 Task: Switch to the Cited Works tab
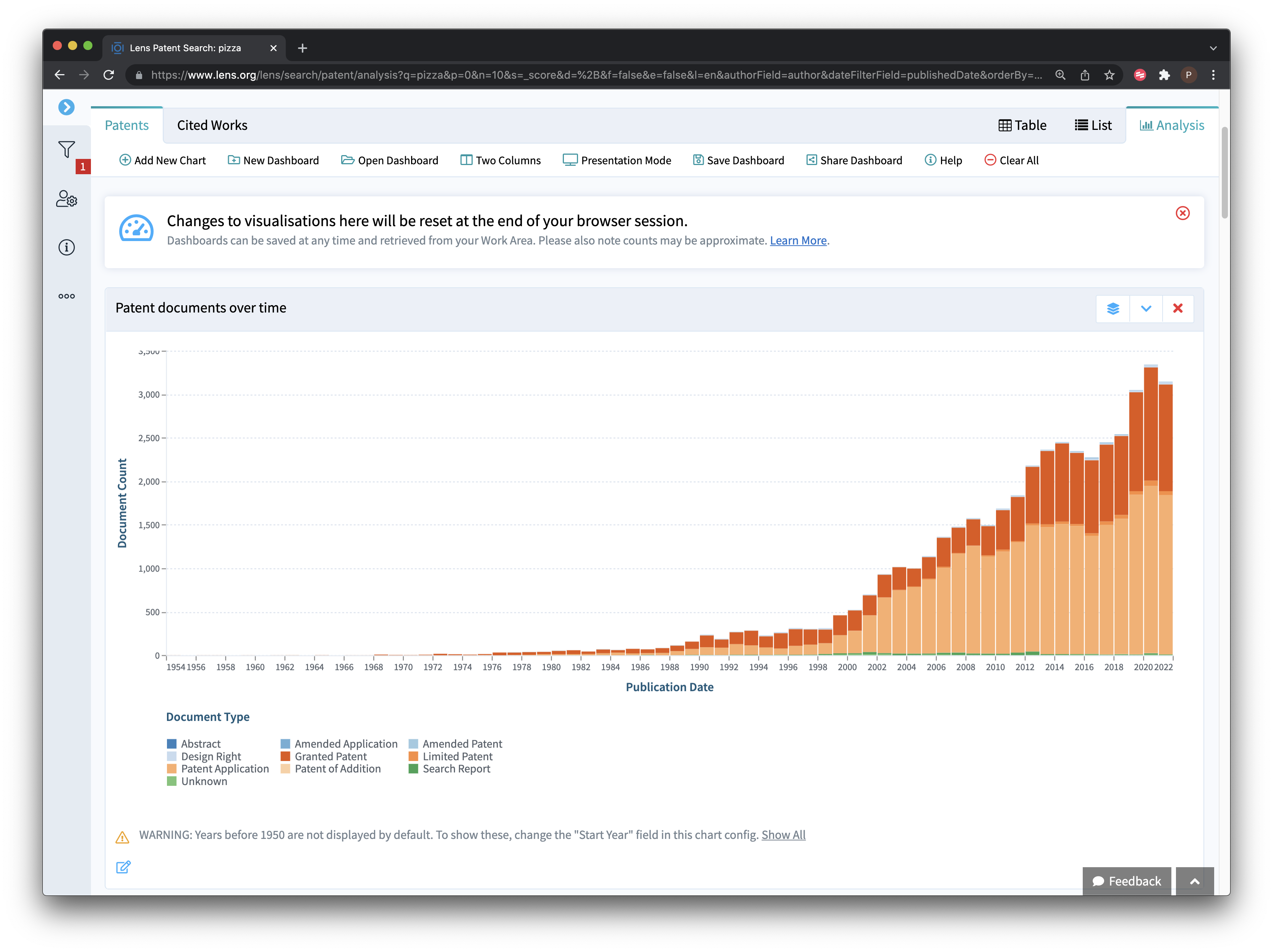tap(210, 124)
